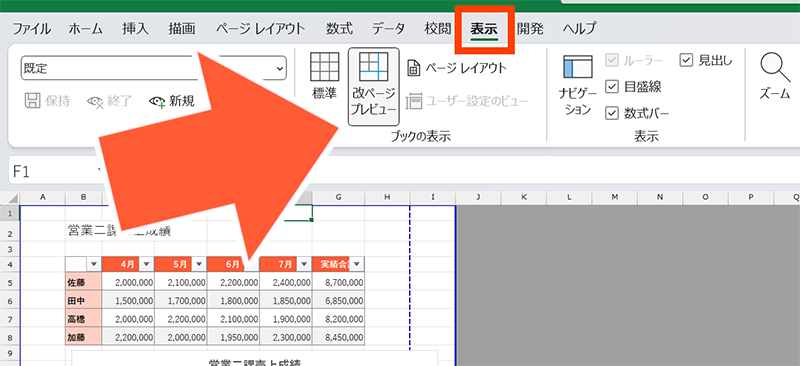This screenshot has width=800, height=366.
Task: Open the ヘルプ tab
Action: [x=579, y=29]
